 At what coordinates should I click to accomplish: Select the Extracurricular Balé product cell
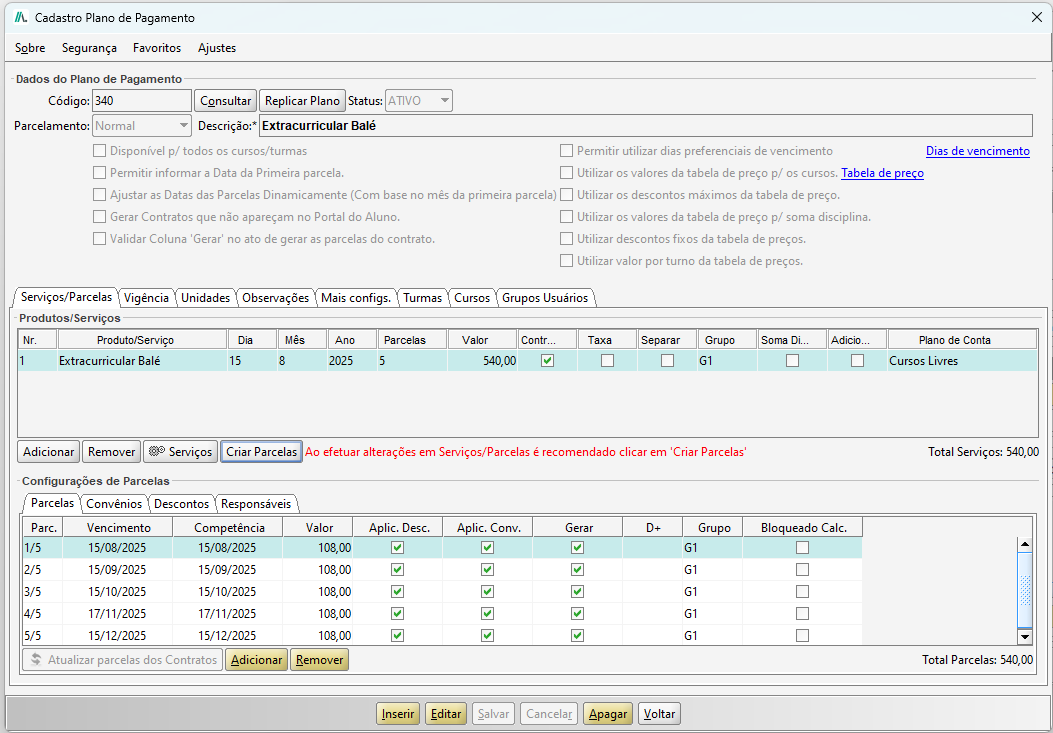click(142, 361)
